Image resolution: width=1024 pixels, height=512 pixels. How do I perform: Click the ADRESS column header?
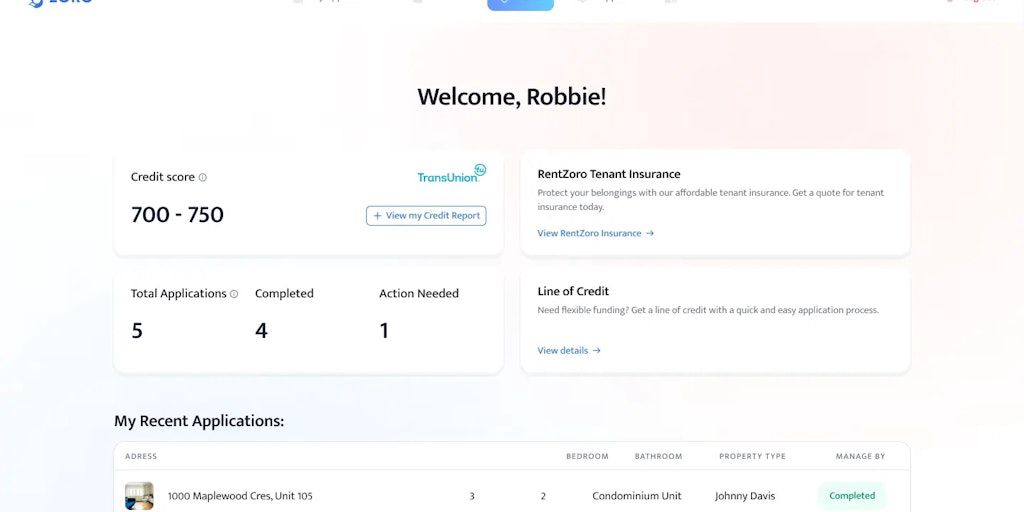tap(141, 457)
